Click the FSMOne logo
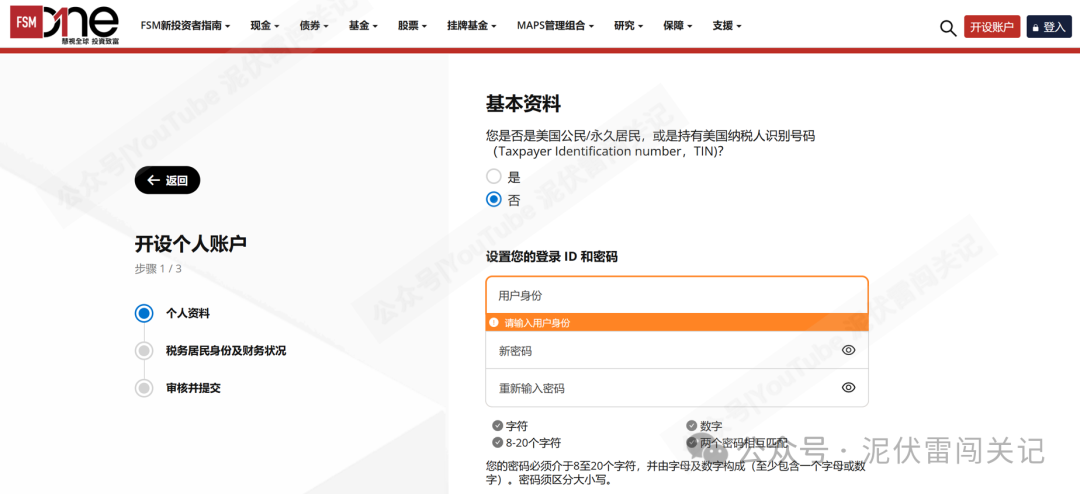1080x494 pixels. pyautogui.click(x=65, y=26)
